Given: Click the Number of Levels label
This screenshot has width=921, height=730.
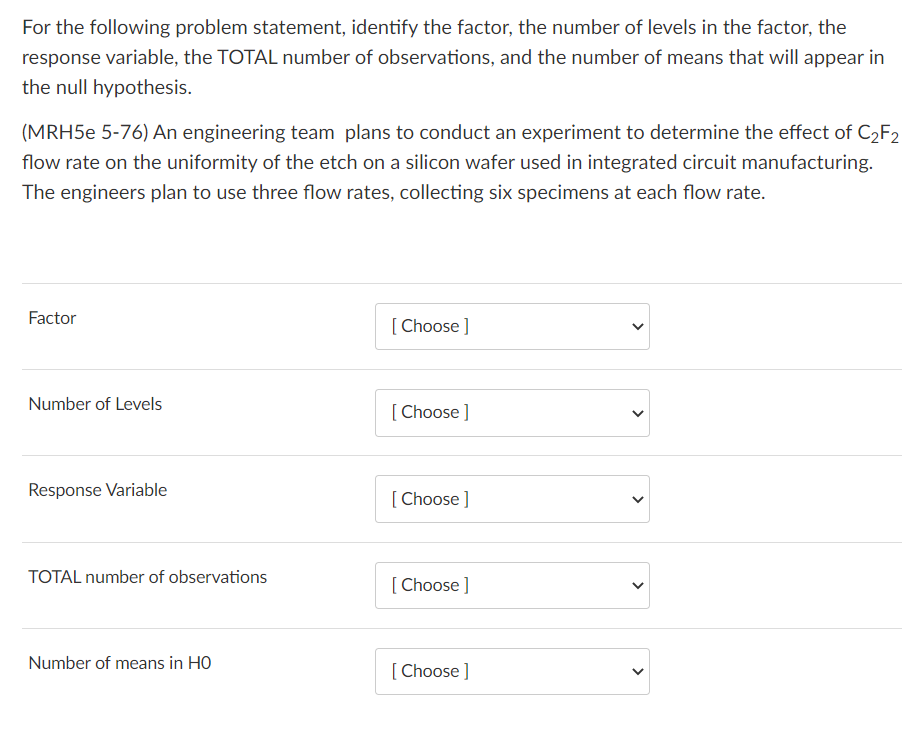Looking at the screenshot, I should tap(95, 404).
